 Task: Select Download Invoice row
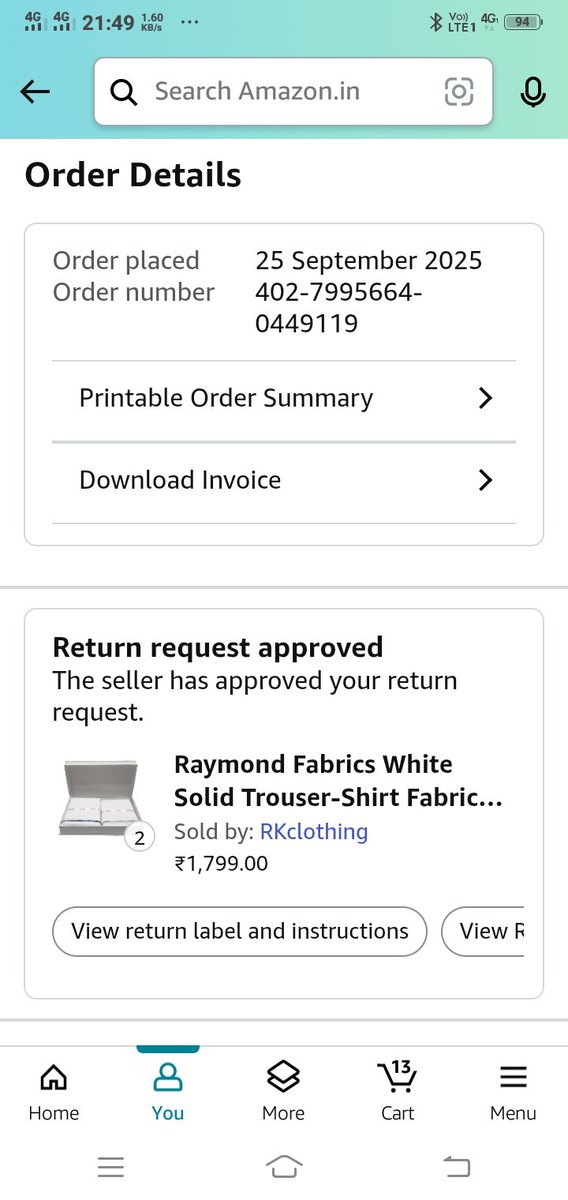coord(284,480)
